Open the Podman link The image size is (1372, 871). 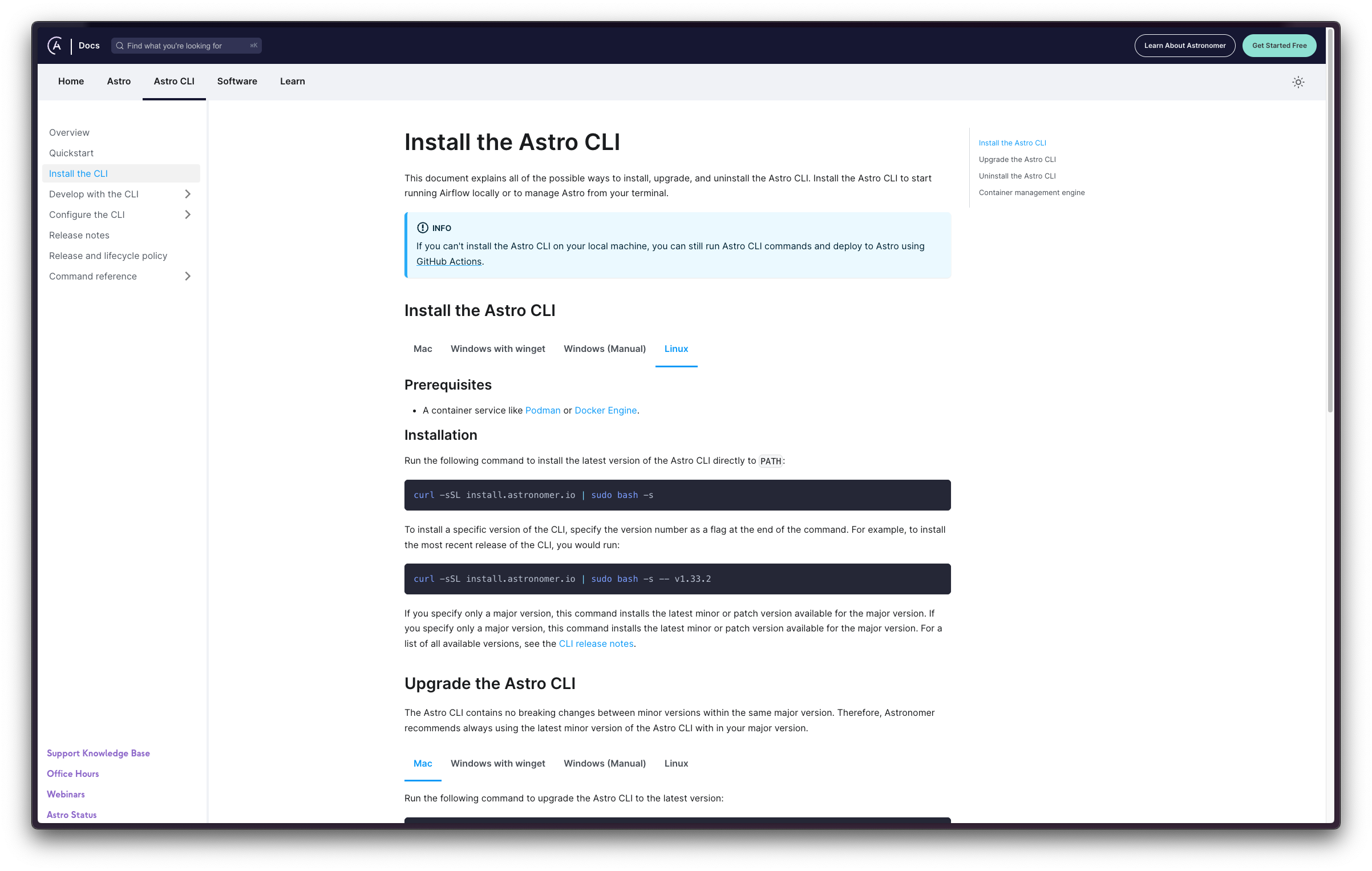[x=543, y=411]
